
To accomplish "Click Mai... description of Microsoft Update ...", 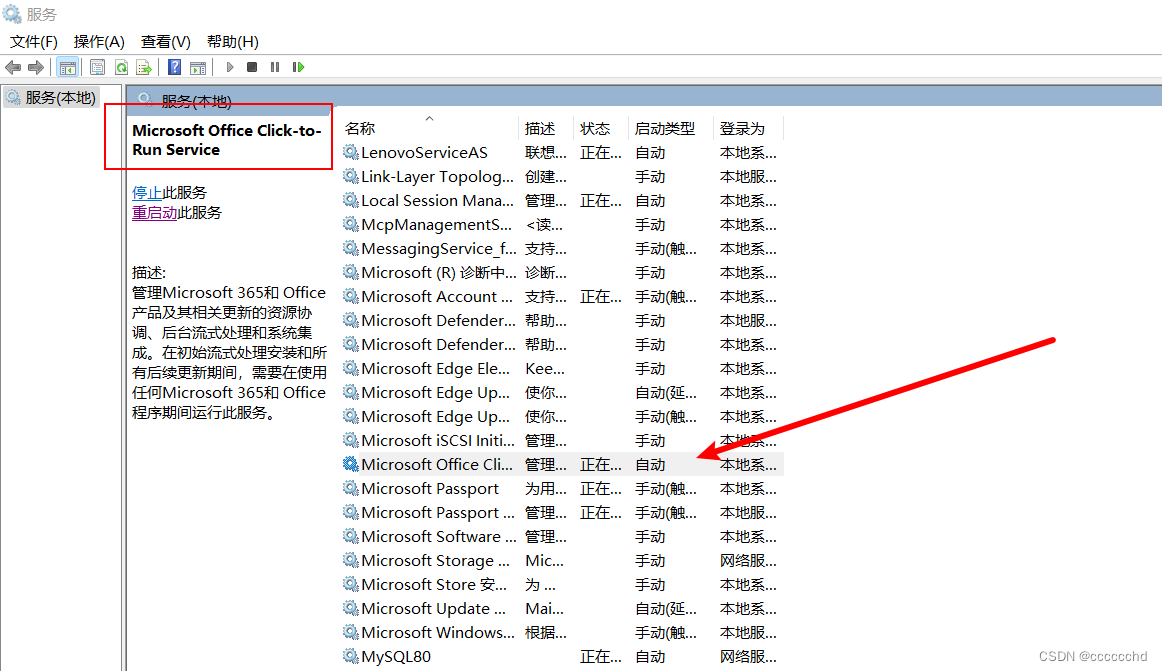I will click(x=544, y=609).
